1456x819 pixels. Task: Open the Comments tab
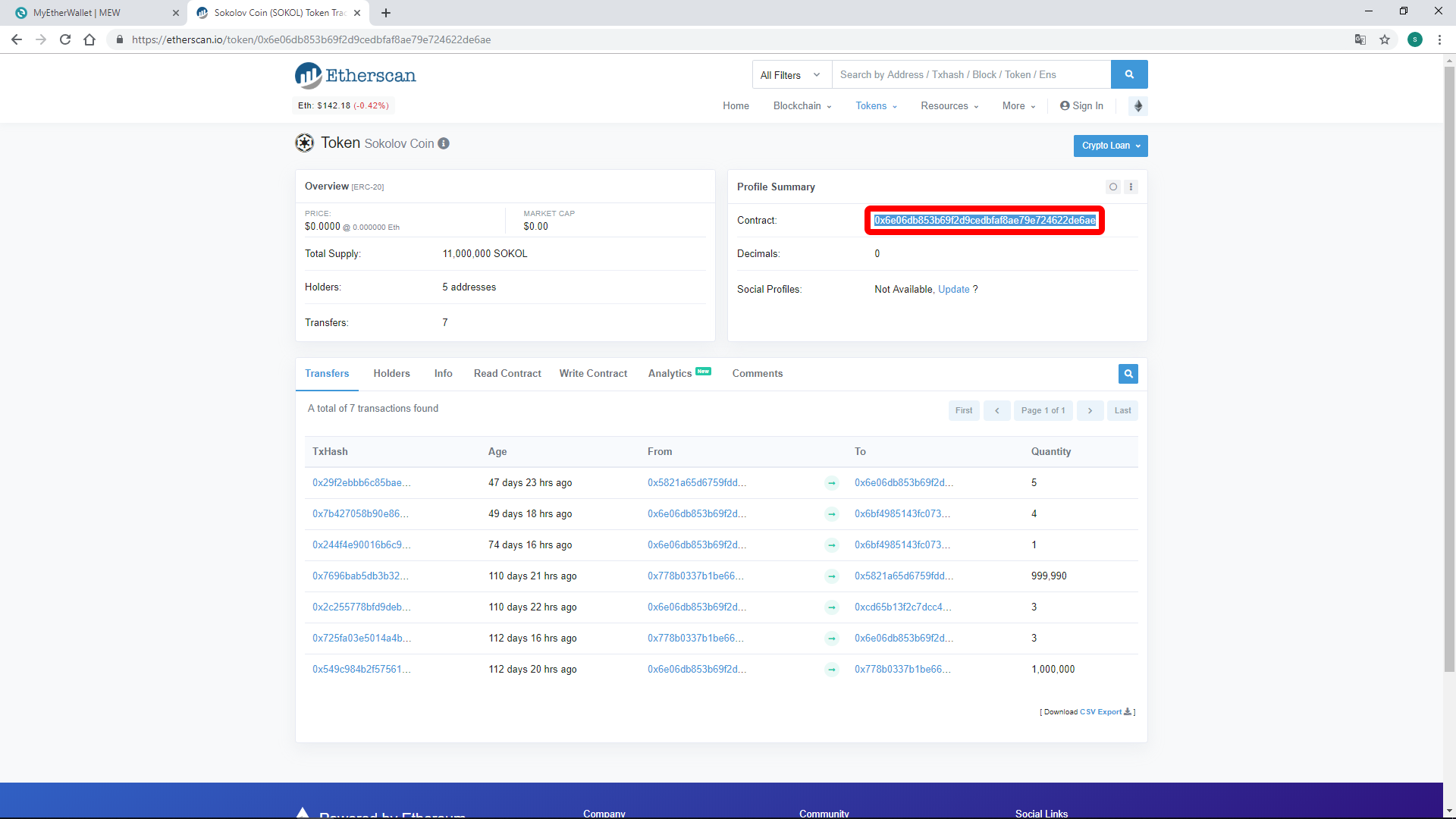[x=758, y=374]
